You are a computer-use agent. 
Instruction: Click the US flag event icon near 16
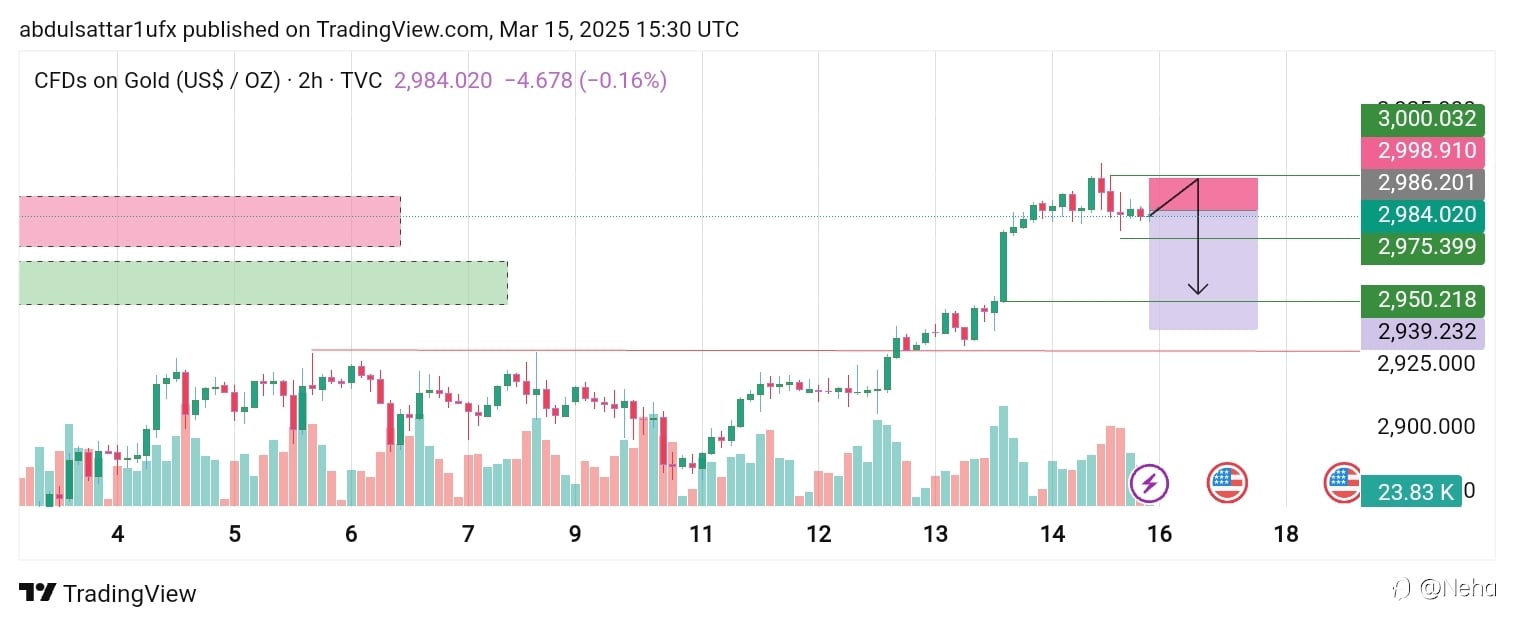pos(1226,484)
